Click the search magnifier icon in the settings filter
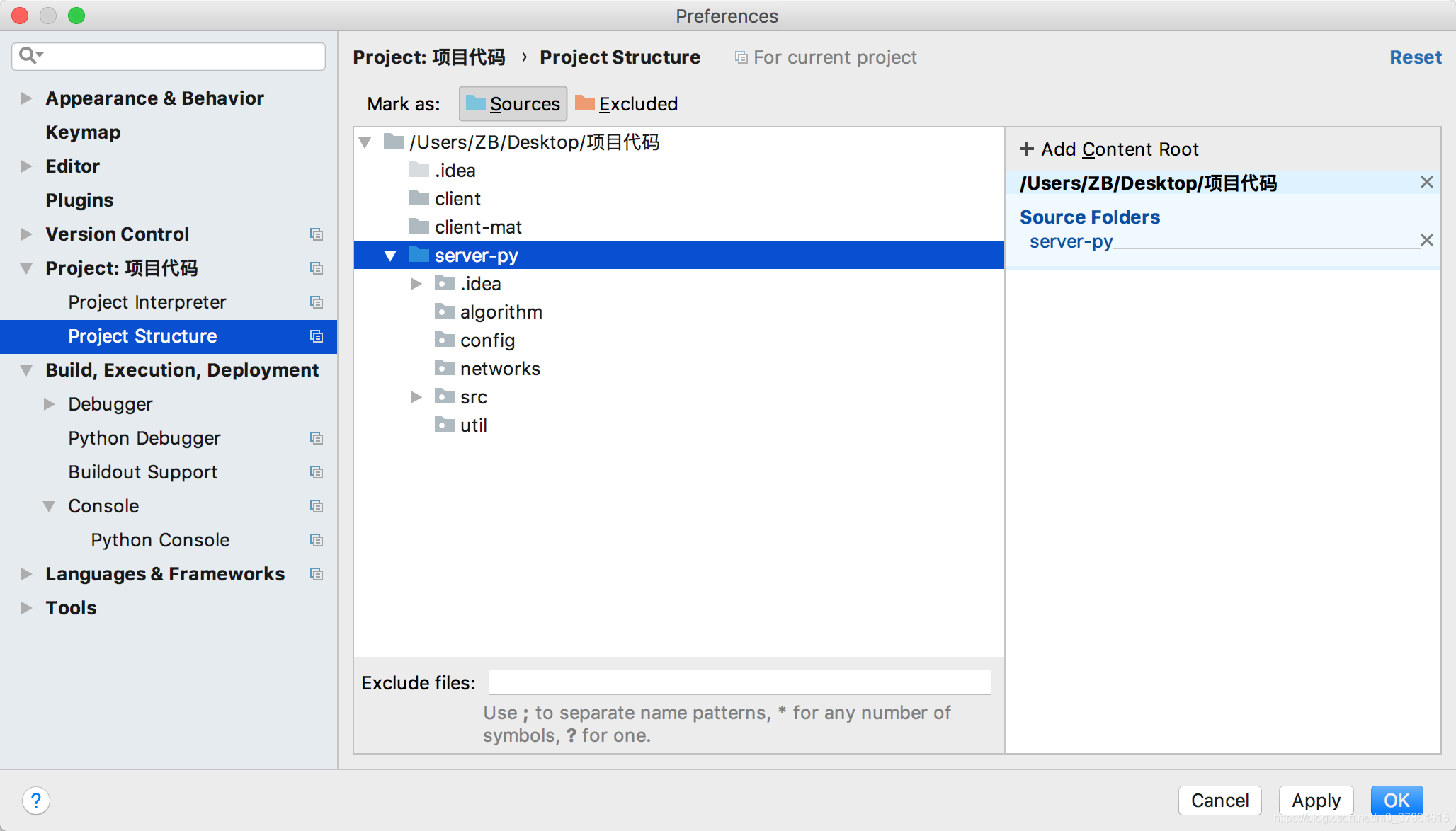Image resolution: width=1456 pixels, height=831 pixels. click(x=28, y=55)
